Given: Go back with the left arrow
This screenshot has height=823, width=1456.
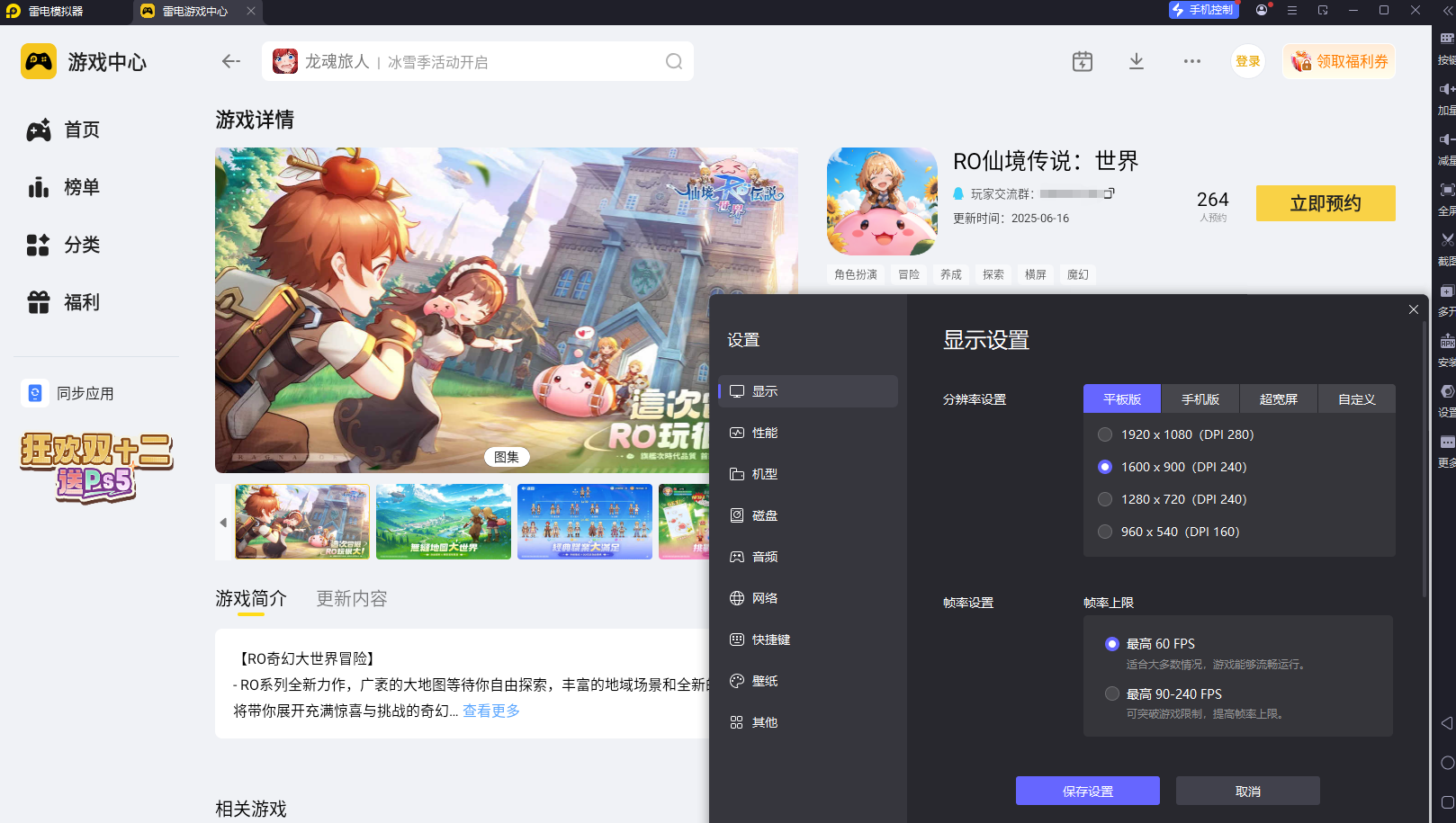Looking at the screenshot, I should click(231, 61).
